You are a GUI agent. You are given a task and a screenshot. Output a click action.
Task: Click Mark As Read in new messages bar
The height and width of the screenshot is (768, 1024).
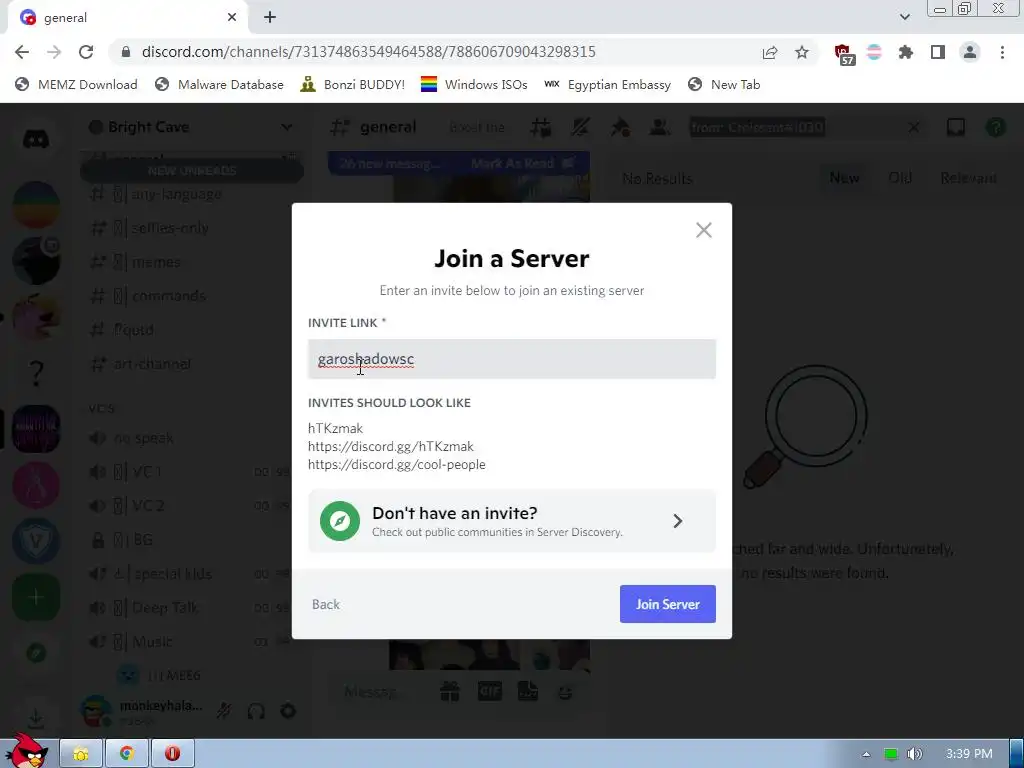pos(522,163)
